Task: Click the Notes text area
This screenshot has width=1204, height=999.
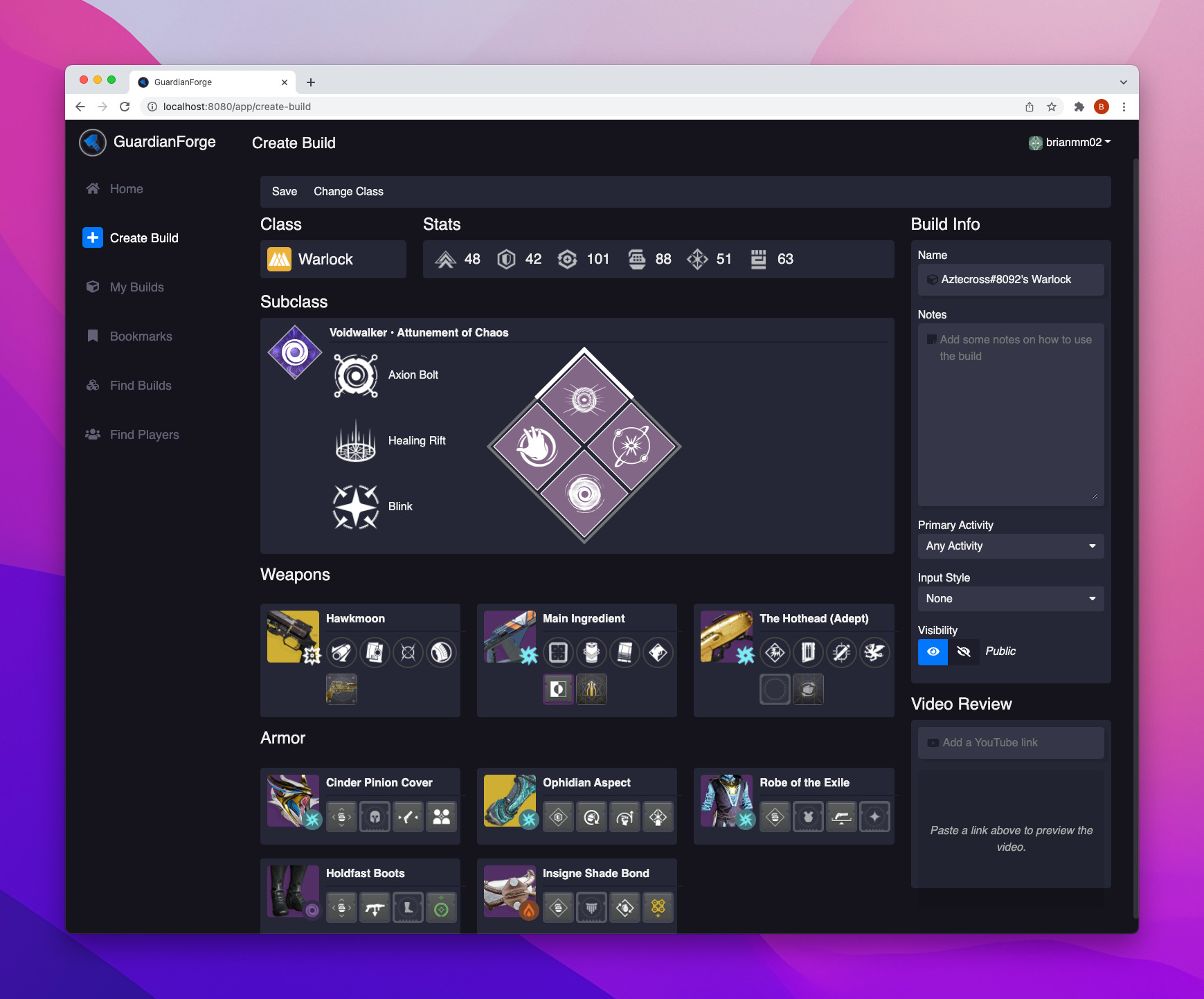Action: tap(1011, 415)
